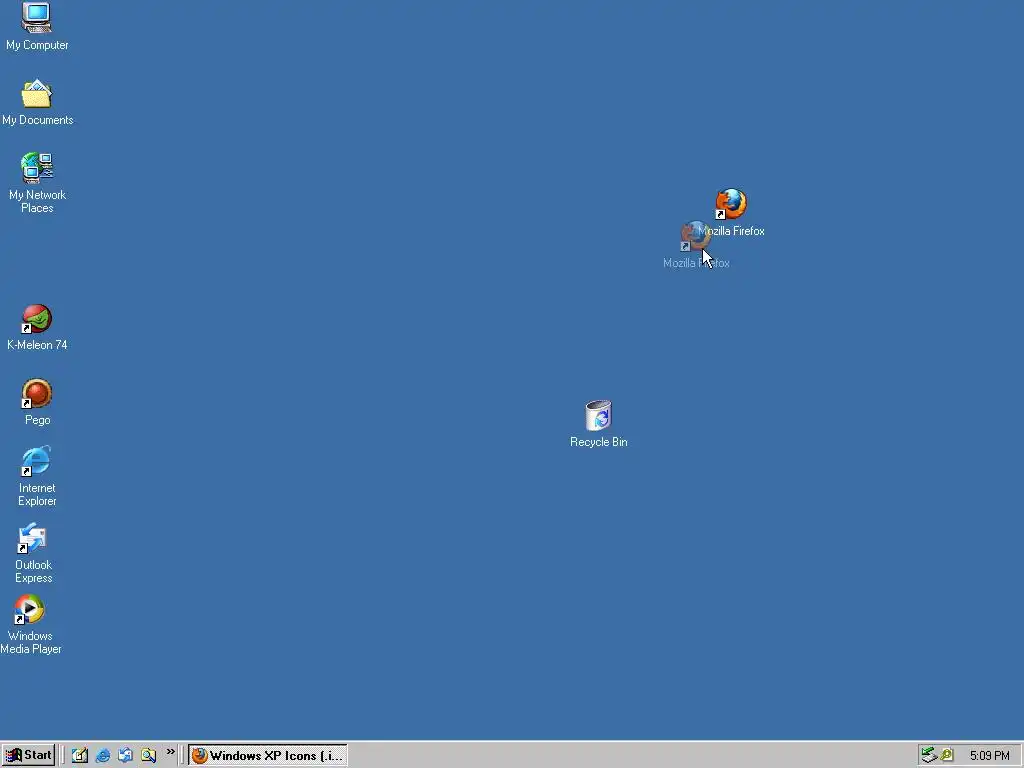Launch Outlook Express from quick launch
Screen dimensions: 1024x768
pos(125,755)
